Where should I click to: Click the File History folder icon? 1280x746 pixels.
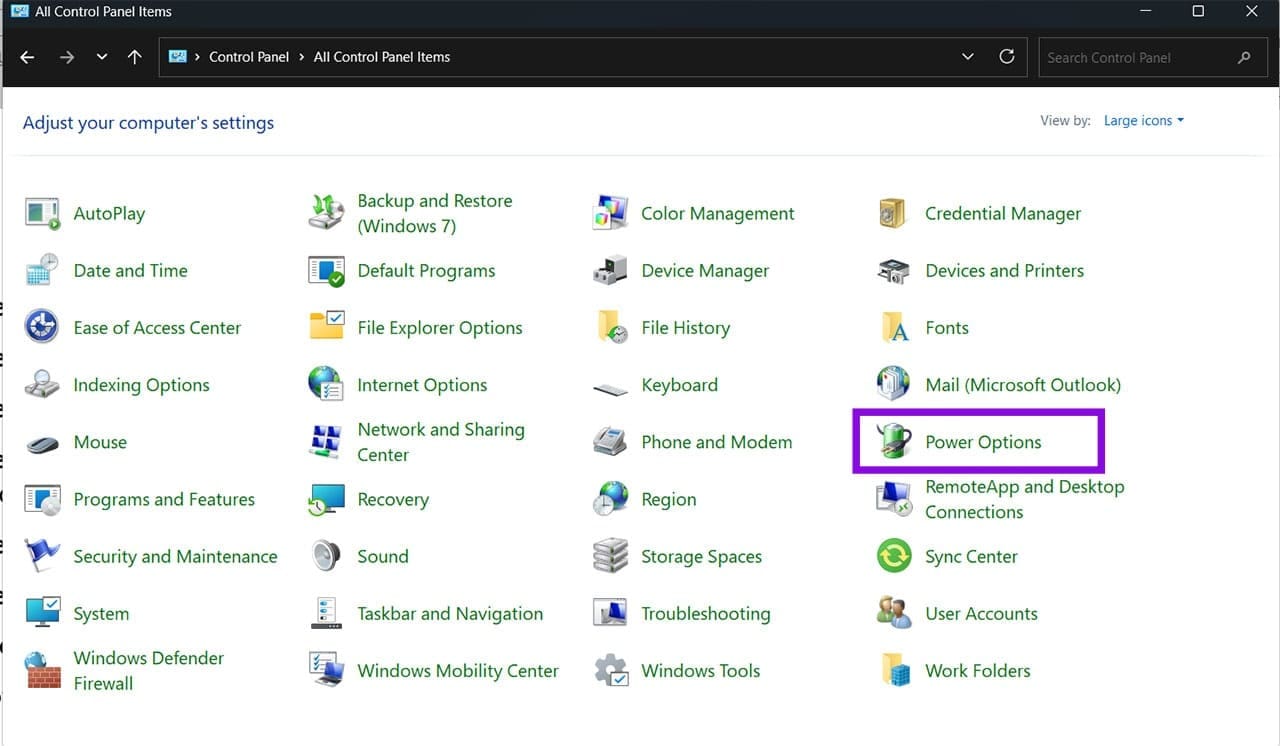pyautogui.click(x=610, y=327)
